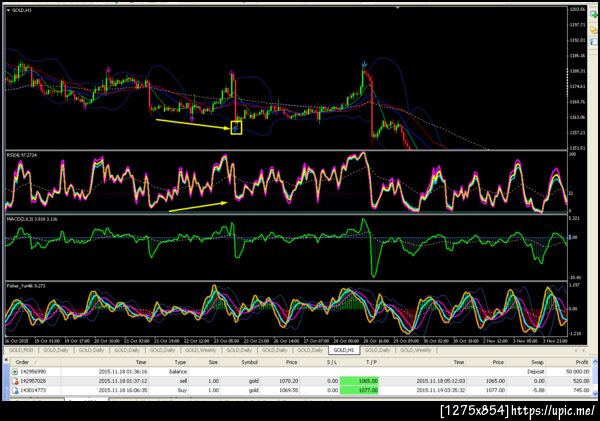Open the GOLD,Weekly tab between Daily tabs
Screen dimensions: 600x421
[201, 350]
